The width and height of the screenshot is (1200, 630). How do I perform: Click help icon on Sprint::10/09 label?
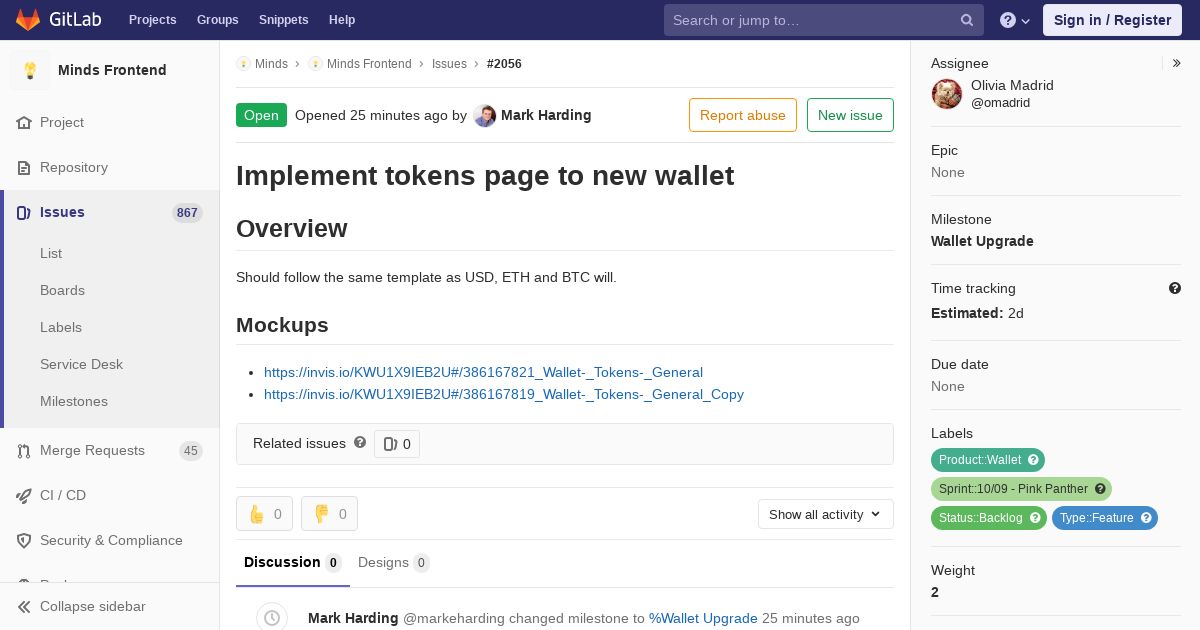point(1100,489)
